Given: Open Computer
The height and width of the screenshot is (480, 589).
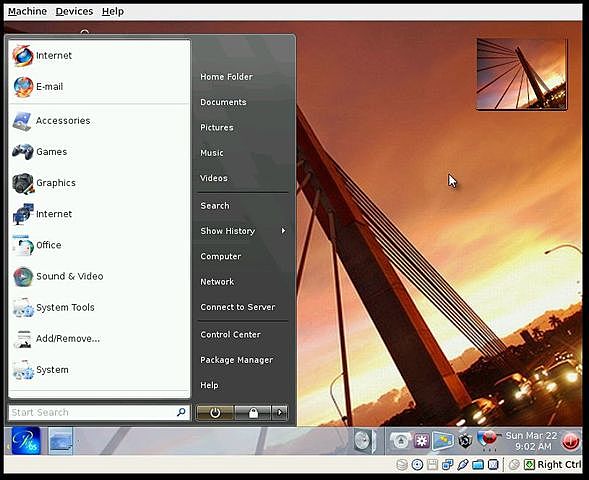Looking at the screenshot, I should tap(220, 256).
